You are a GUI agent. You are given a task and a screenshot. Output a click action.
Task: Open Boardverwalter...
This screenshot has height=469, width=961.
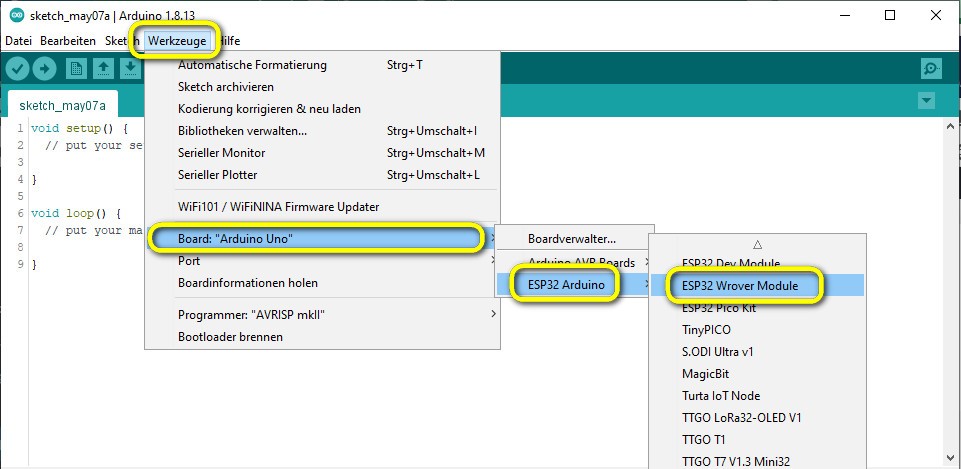(575, 239)
